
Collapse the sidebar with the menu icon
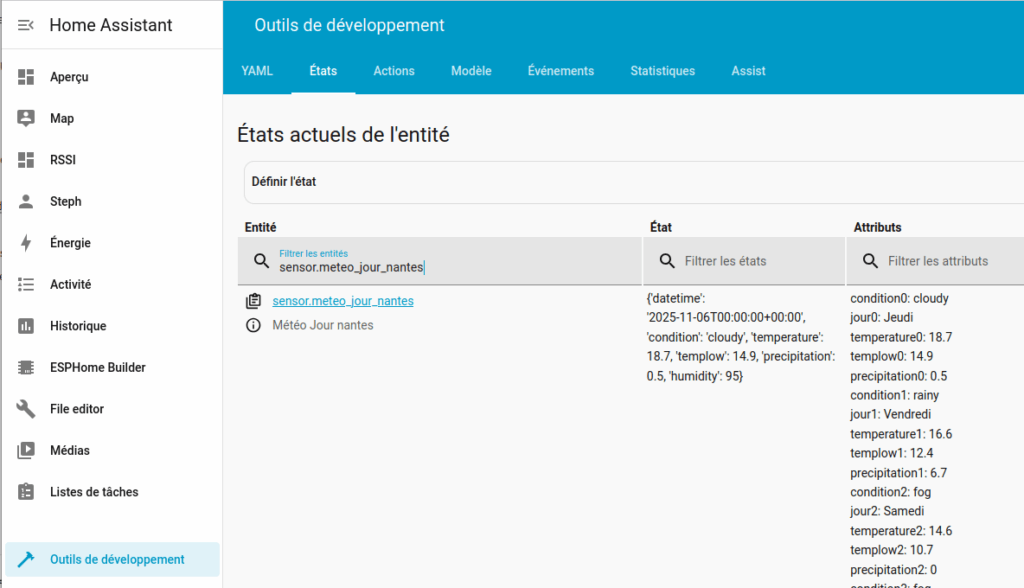pos(26,25)
